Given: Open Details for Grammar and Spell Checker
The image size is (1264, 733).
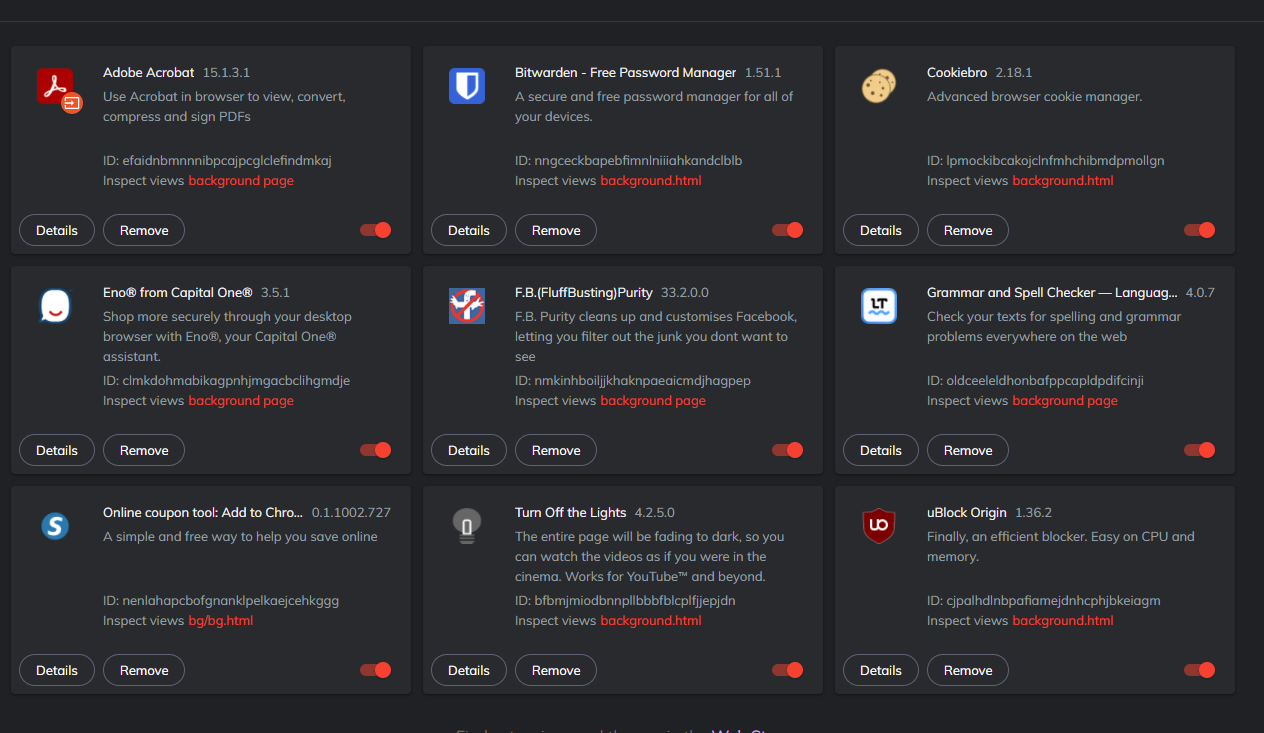Looking at the screenshot, I should 881,450.
